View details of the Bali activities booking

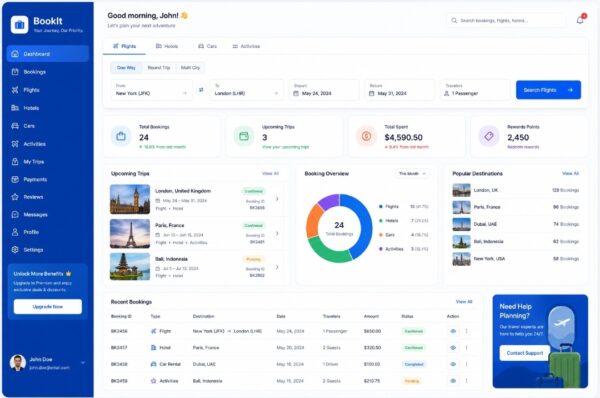(x=453, y=381)
